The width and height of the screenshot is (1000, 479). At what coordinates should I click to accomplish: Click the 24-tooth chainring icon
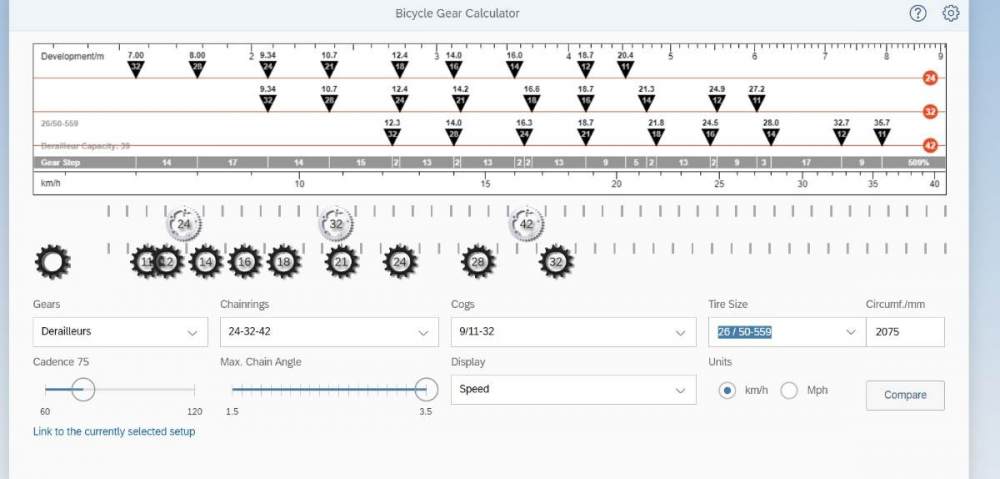pos(183,225)
